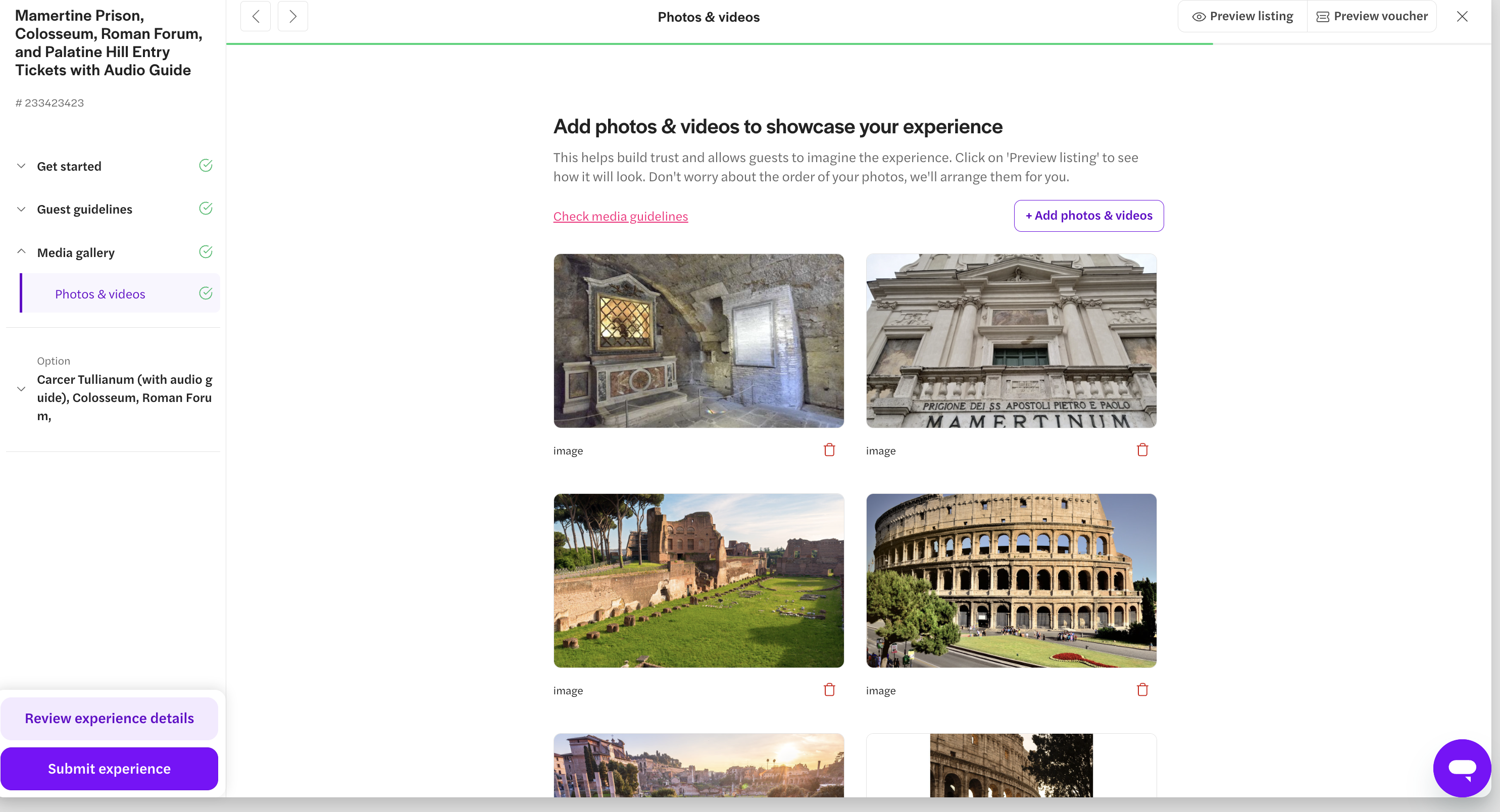Click the listing ID # 233423423
1500x812 pixels.
[x=49, y=103]
